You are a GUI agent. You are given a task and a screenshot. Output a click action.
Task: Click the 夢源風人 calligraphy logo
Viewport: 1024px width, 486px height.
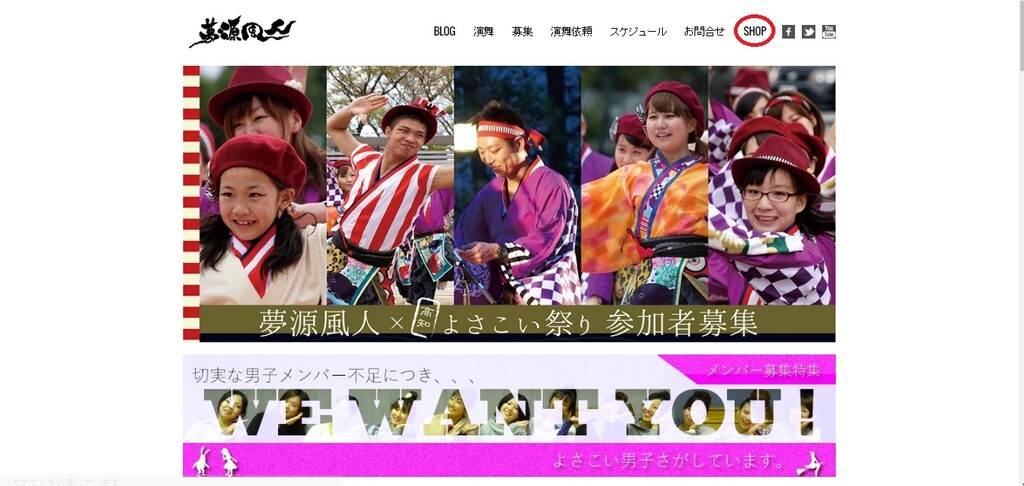point(242,32)
